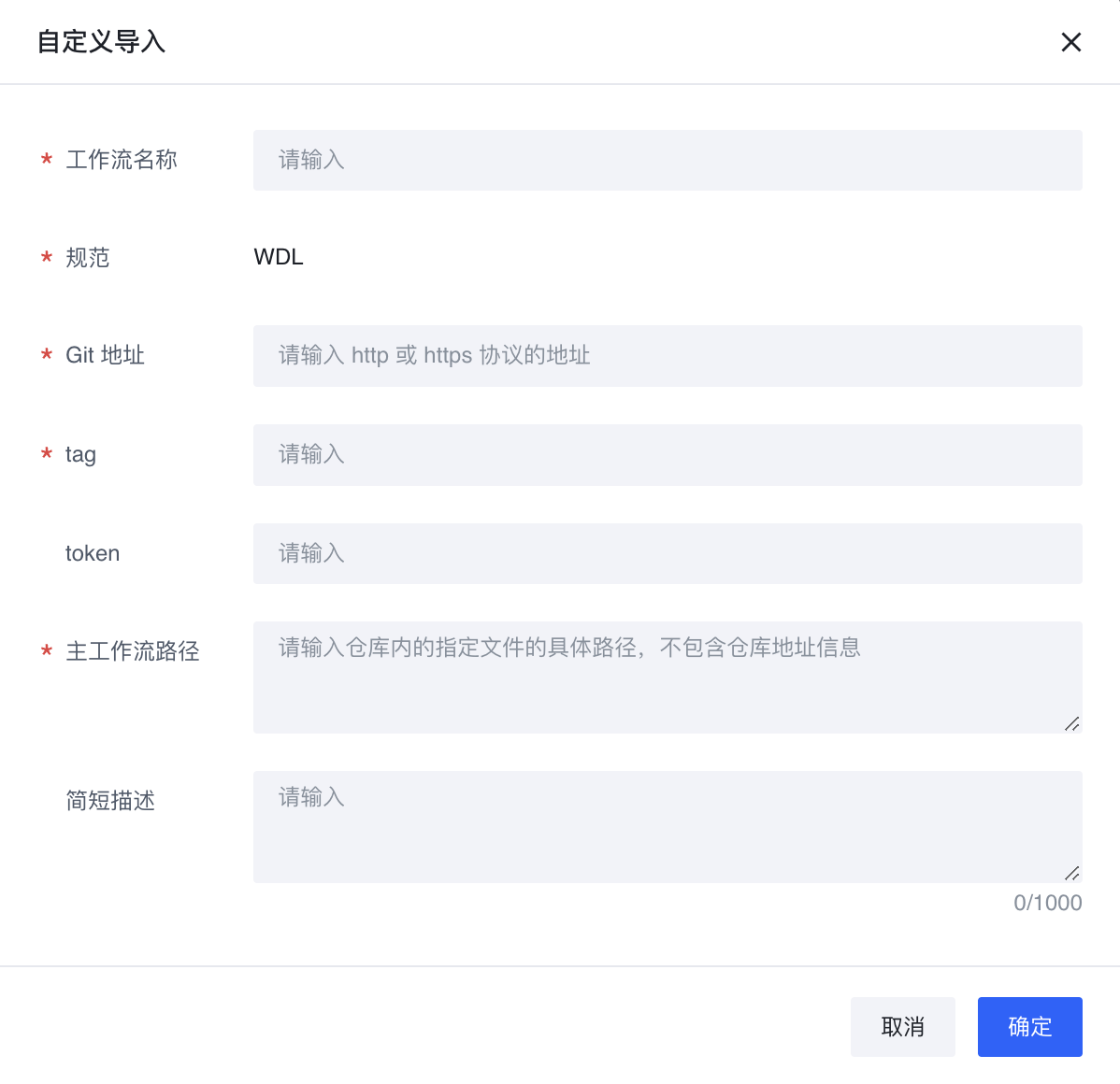Click the WDL specification value
Screen dimensions: 1120x1084
pyautogui.click(x=278, y=257)
